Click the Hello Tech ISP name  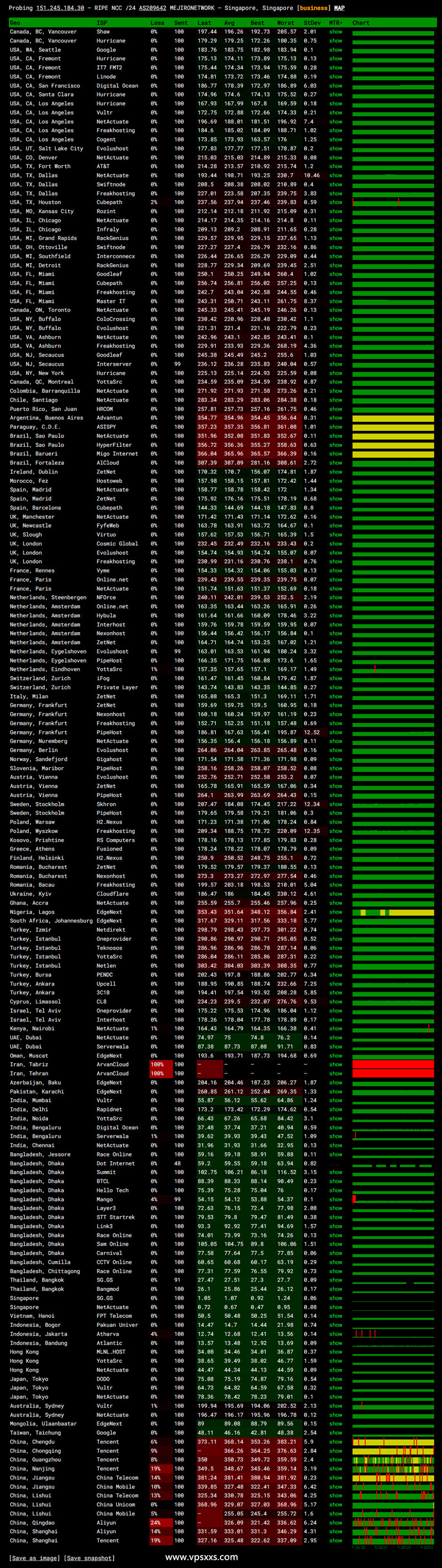[x=113, y=1191]
